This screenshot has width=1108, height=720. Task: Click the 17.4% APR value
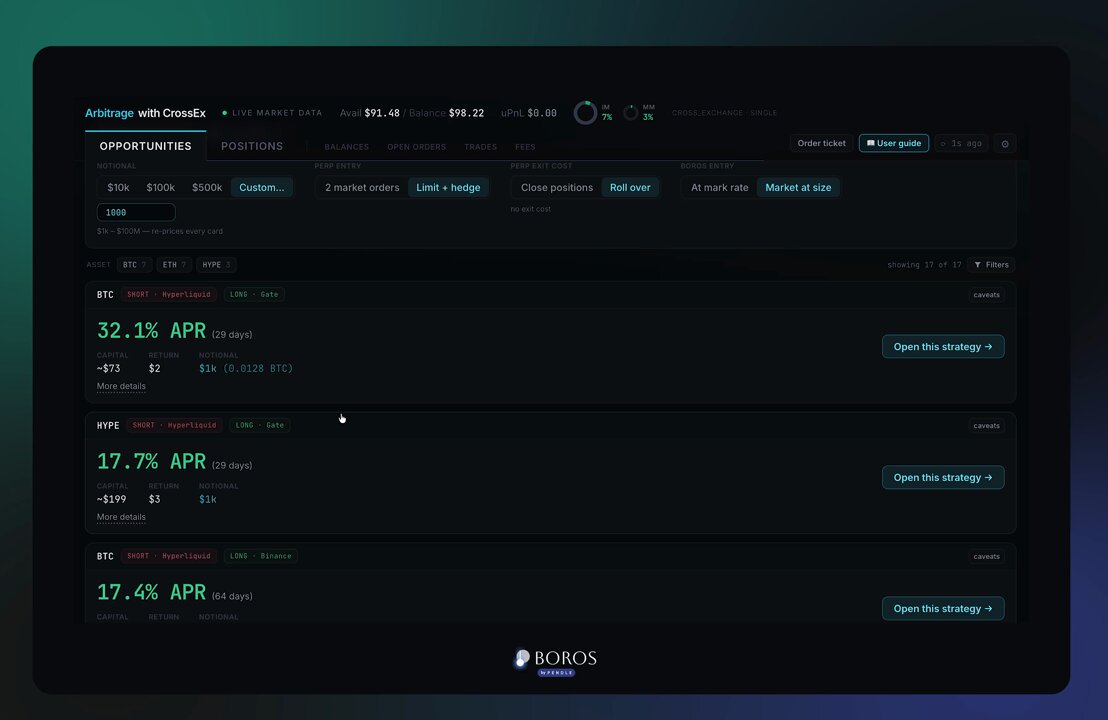151,592
